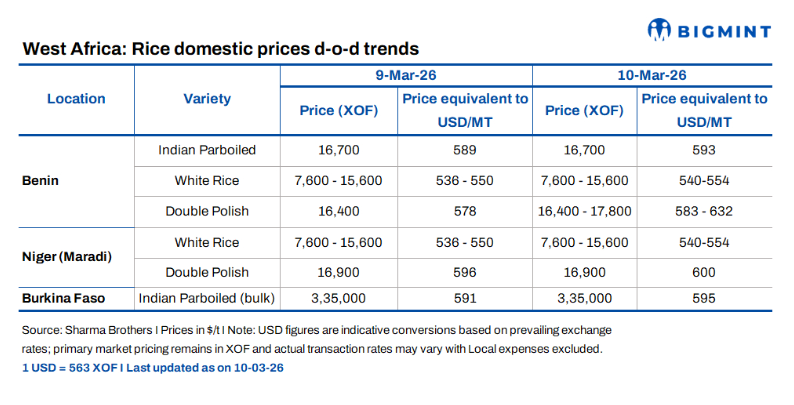Click the Niger (Maradi) location cell

click(67, 257)
